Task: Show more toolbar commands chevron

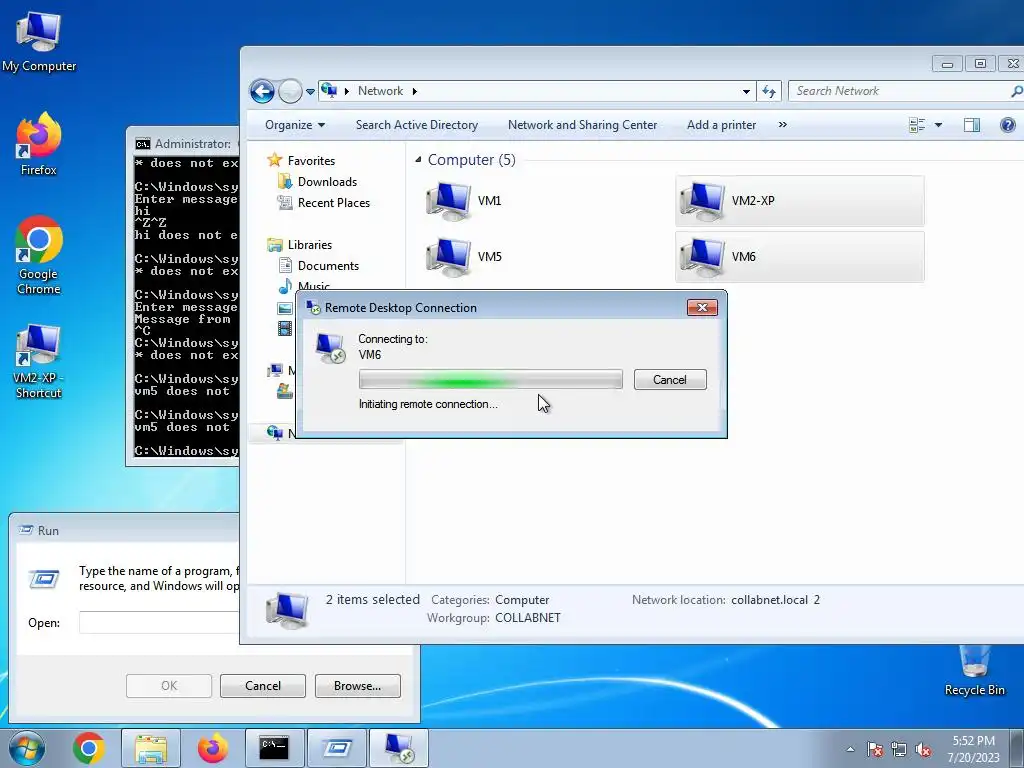Action: coord(782,125)
